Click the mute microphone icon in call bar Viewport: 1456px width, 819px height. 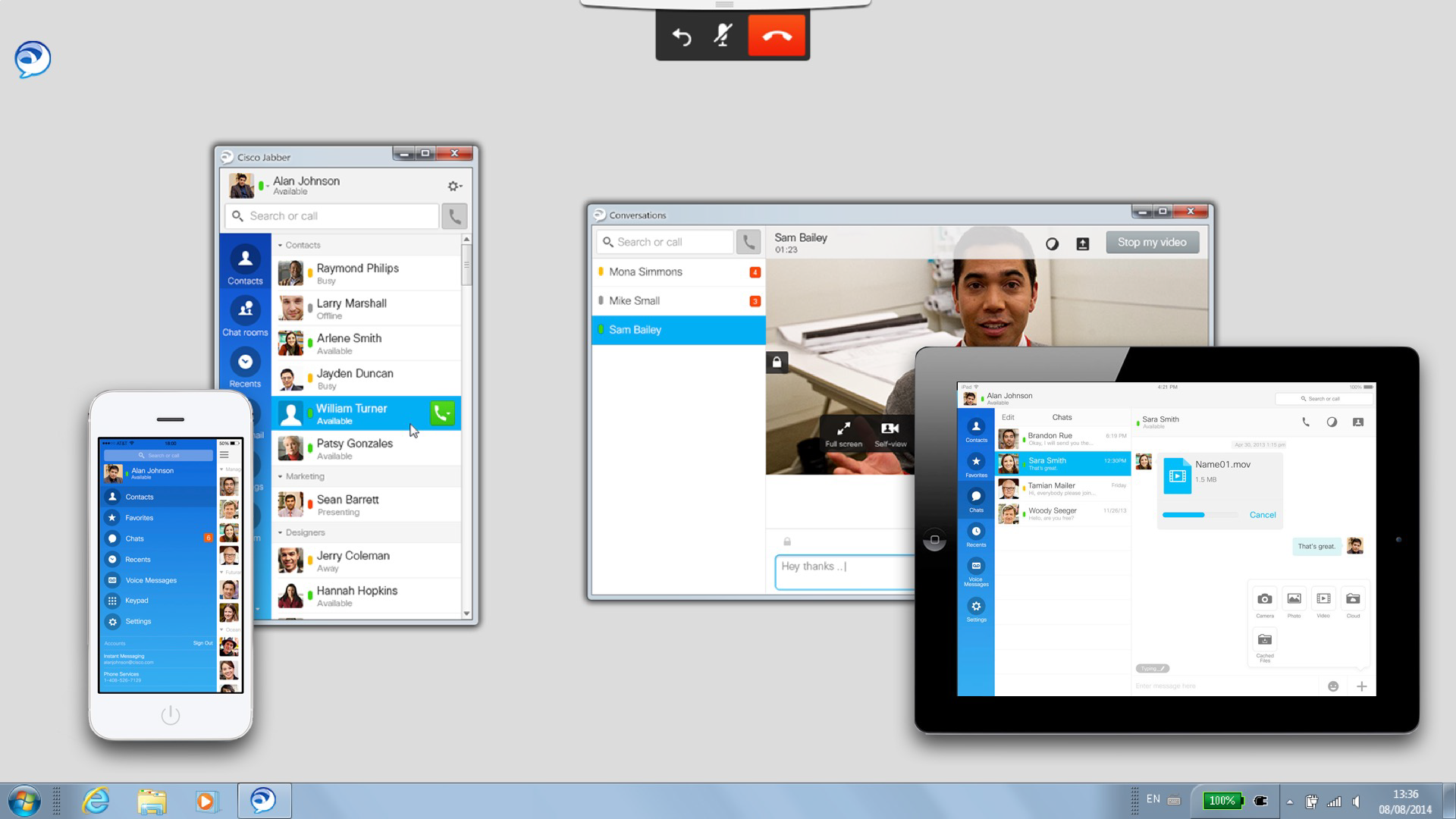(x=723, y=37)
